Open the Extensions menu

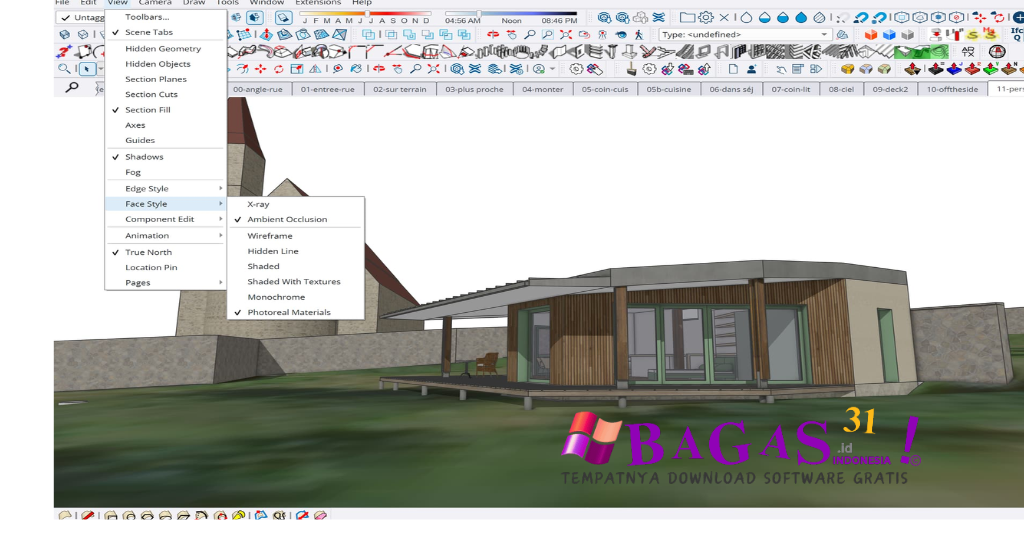click(x=317, y=3)
